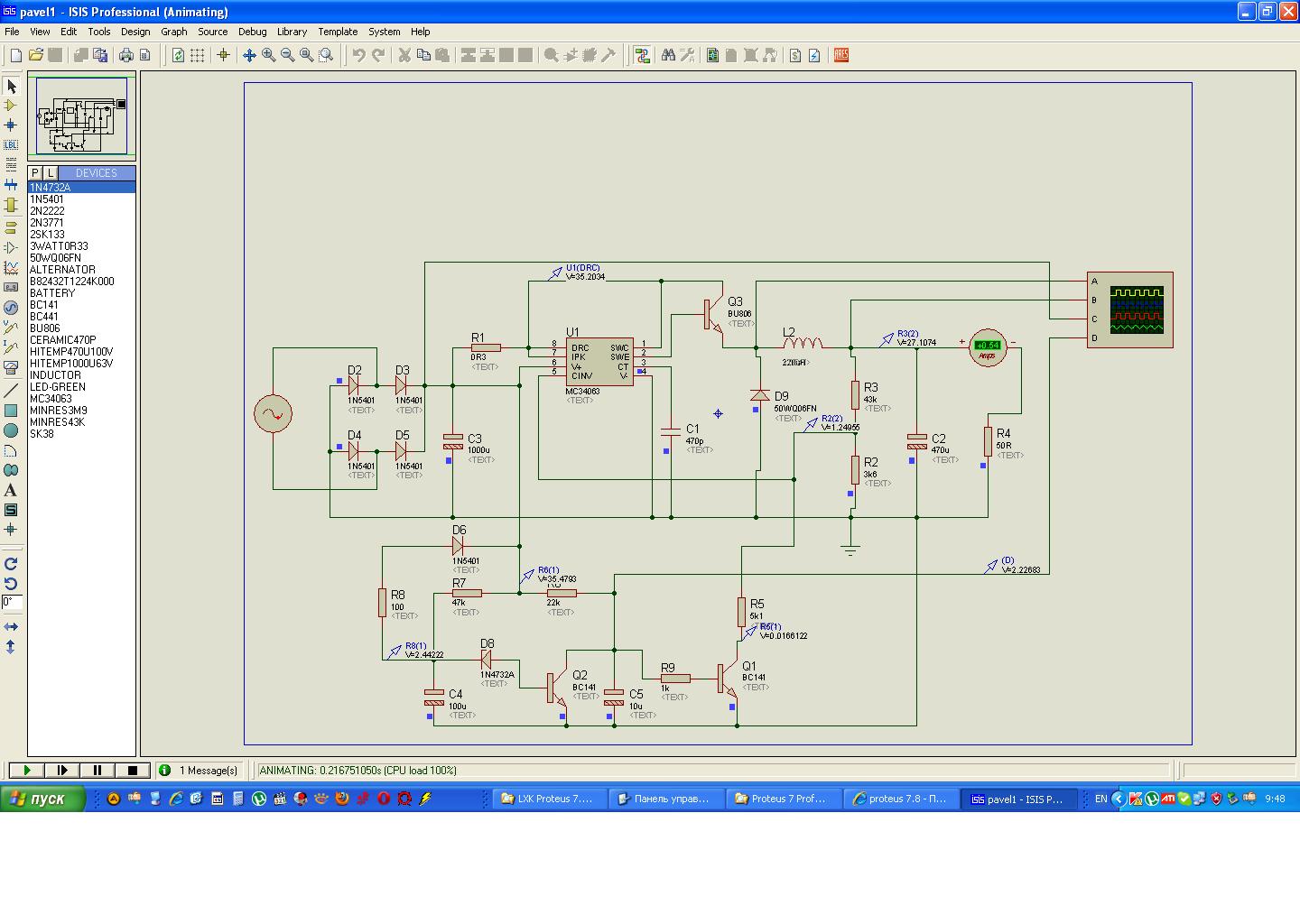Stop the simulation
1300x924 pixels.
[x=132, y=771]
